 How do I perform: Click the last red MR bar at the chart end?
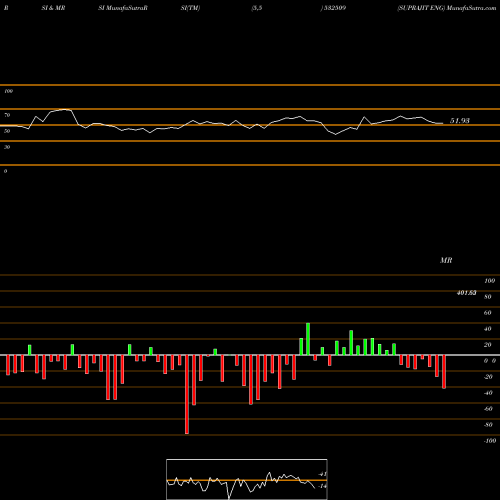pyautogui.click(x=444, y=372)
